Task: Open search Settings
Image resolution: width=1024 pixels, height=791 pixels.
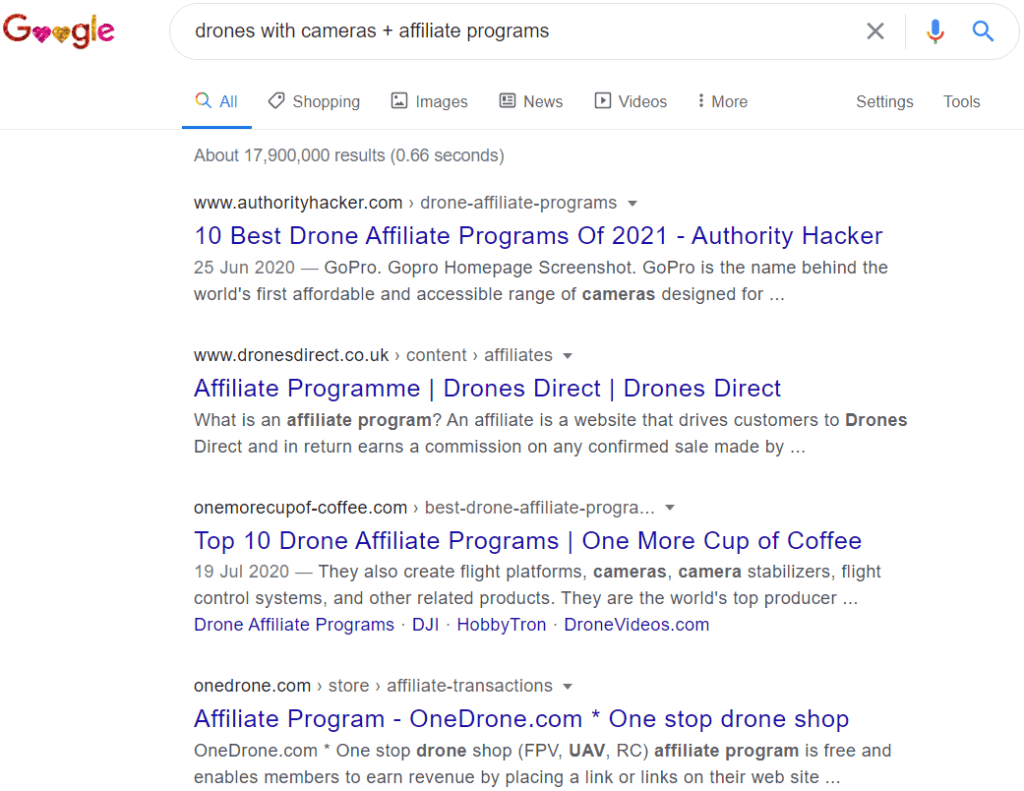Action: 884,102
